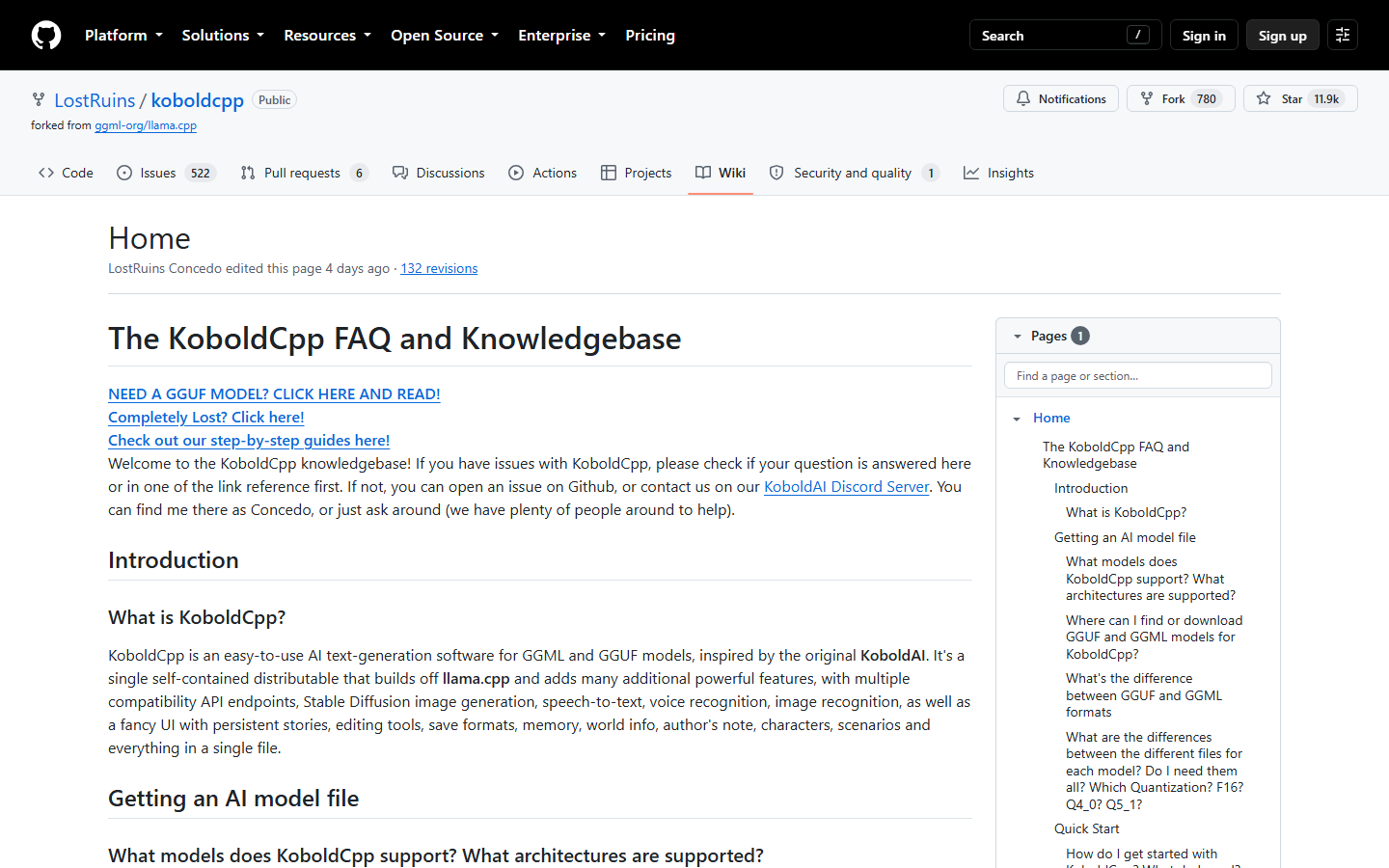Screen dimensions: 1389x868
Task: Open Home in the pages sidebar
Action: click(x=1051, y=418)
